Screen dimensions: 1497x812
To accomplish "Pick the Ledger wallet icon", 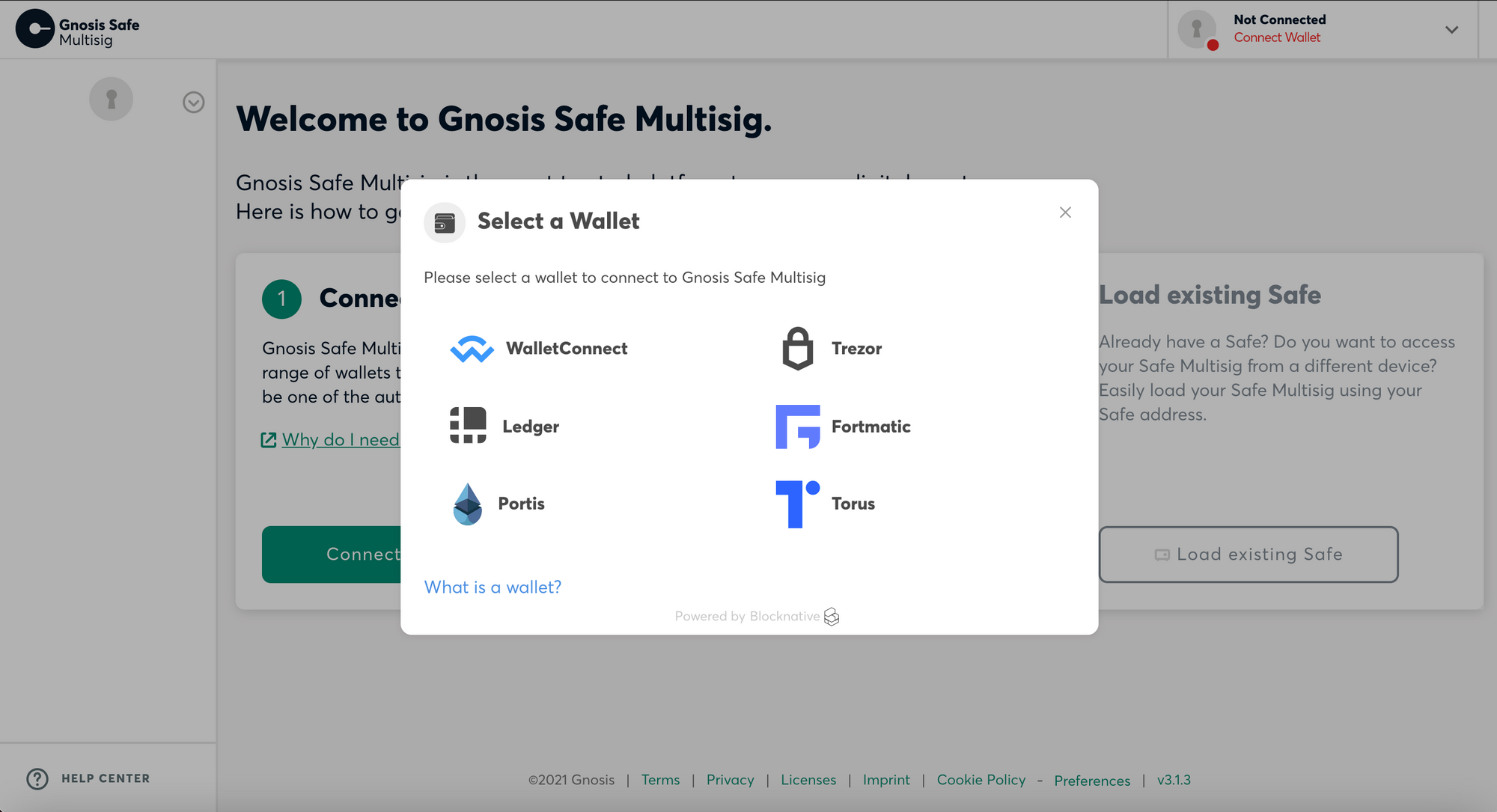I will pyautogui.click(x=468, y=426).
